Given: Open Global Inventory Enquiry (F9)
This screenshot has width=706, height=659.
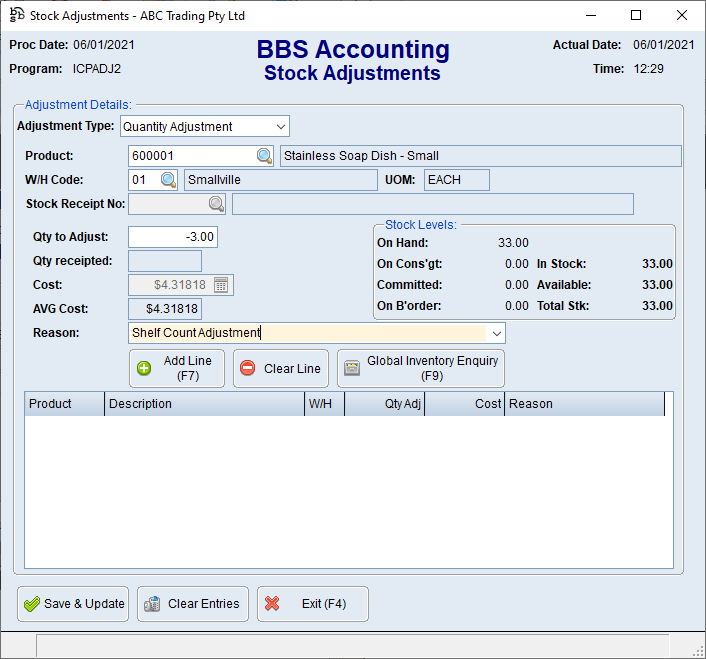Looking at the screenshot, I should click(x=420, y=368).
